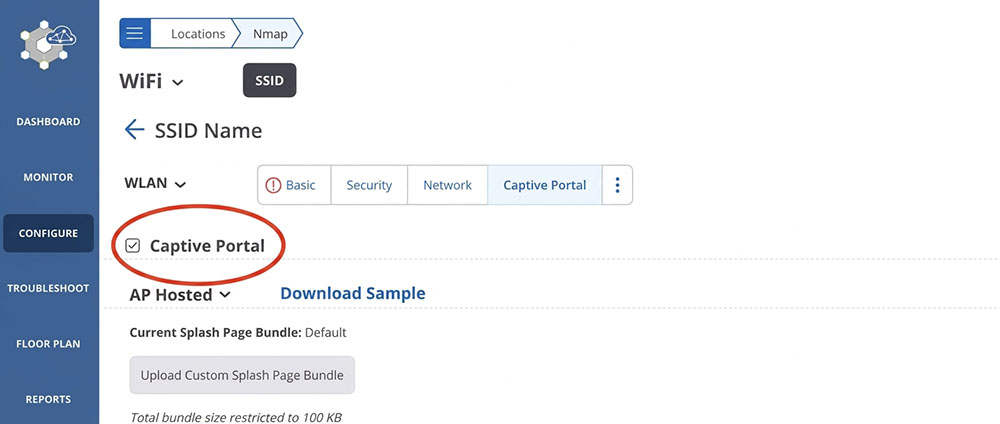The image size is (1000, 424).
Task: Uncheck the Captive Portal checkbox
Action: pos(133,246)
